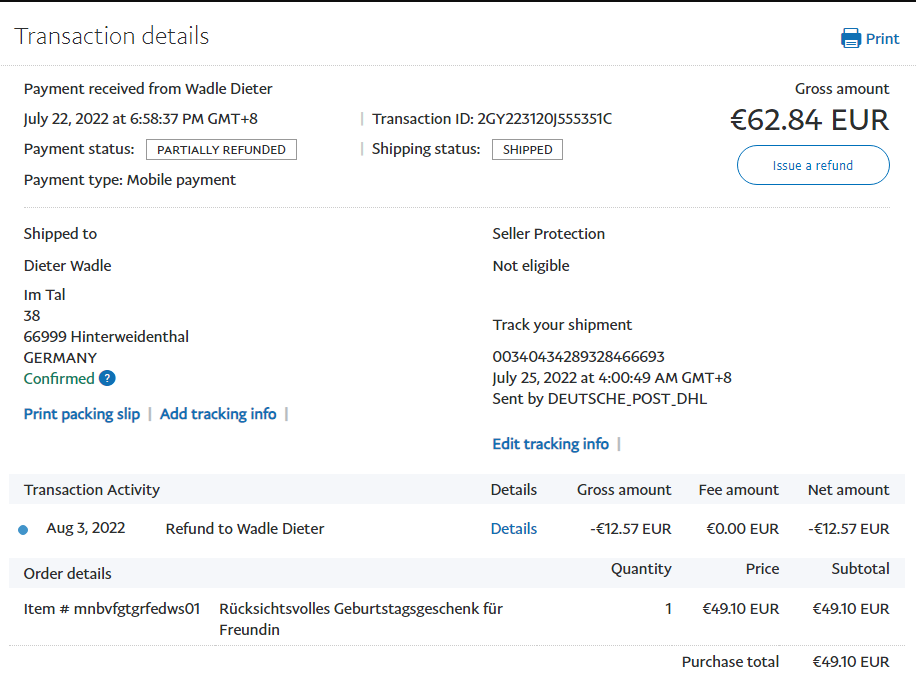Screen dimensions: 916x684
Task: Click Refund to Wadle Dieter entry
Action: (x=245, y=529)
